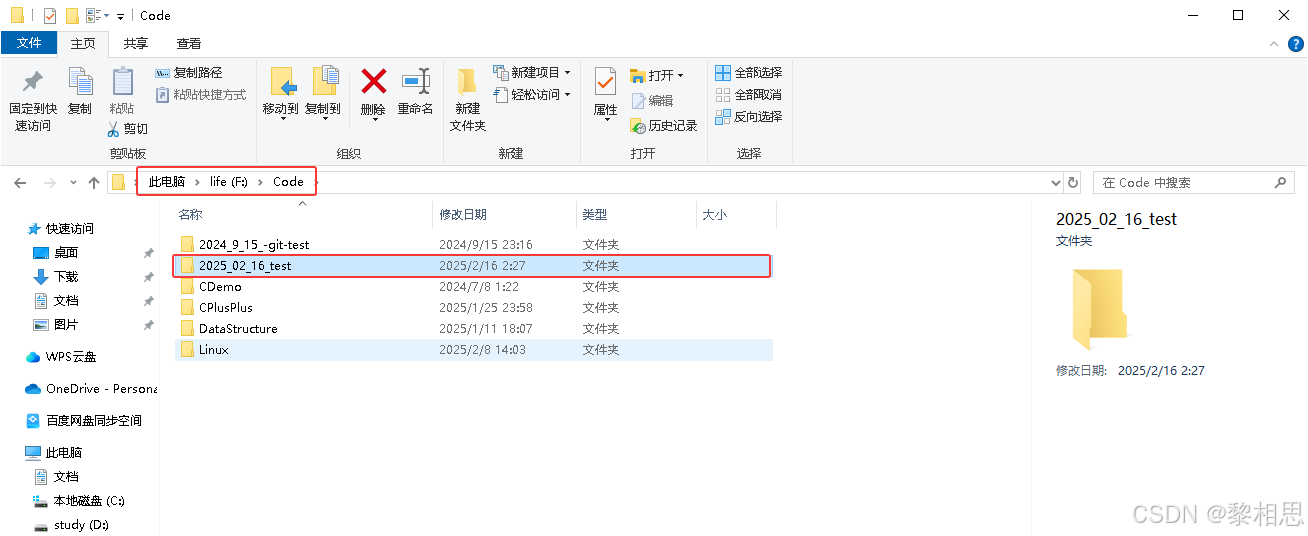Select the Linux folder
This screenshot has width=1308, height=536.
pos(473,350)
